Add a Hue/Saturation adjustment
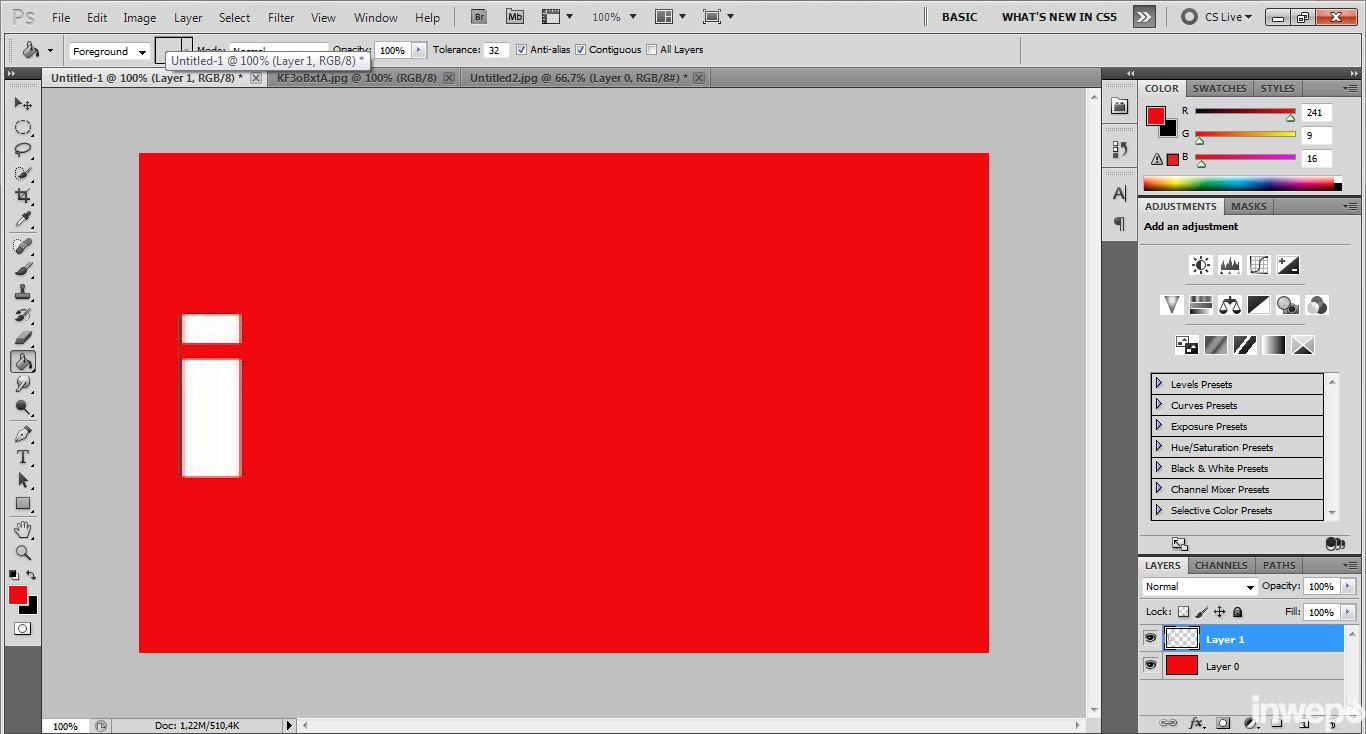Viewport: 1366px width, 734px height. [x=1200, y=305]
